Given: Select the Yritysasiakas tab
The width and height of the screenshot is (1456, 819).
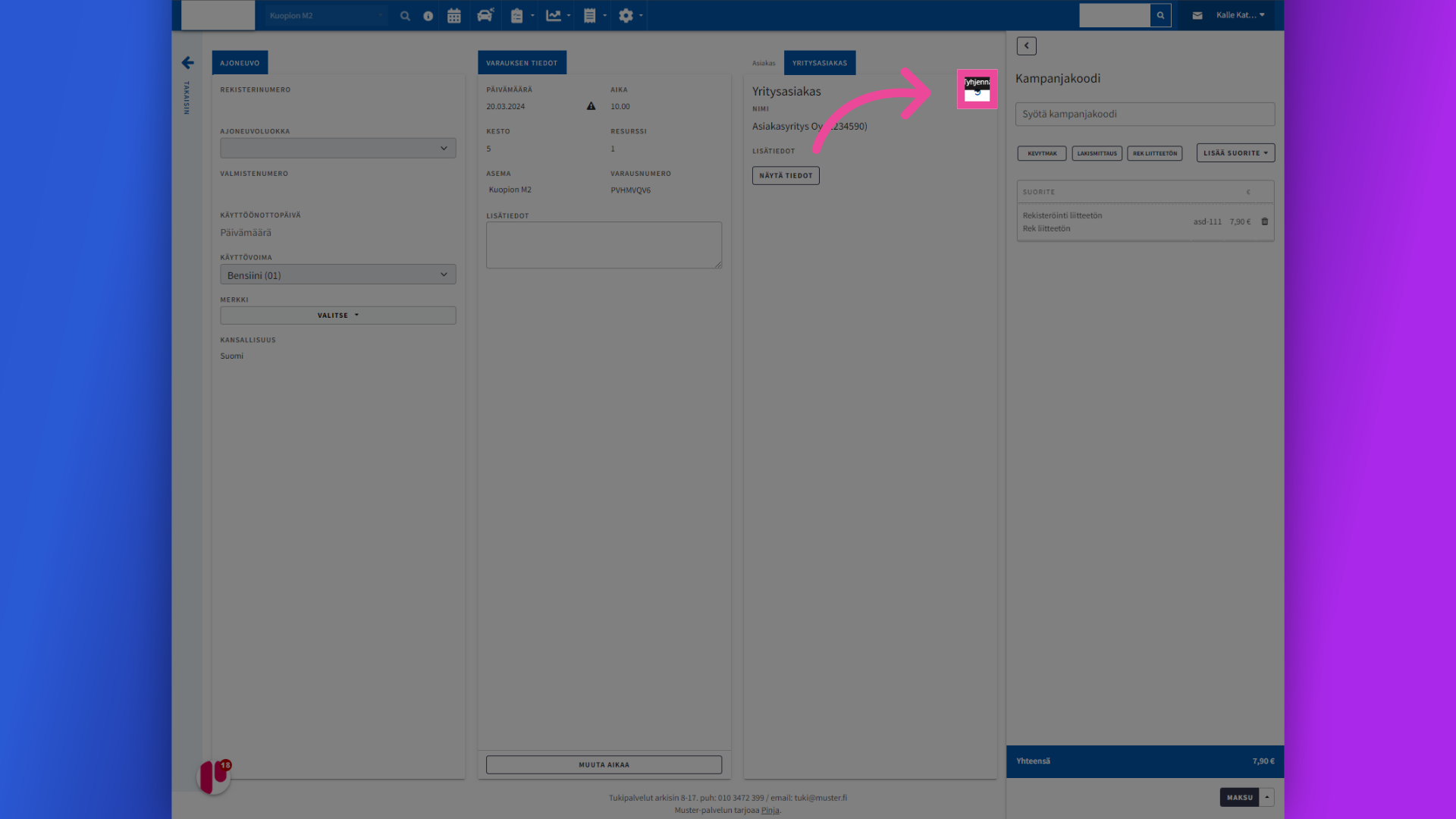Looking at the screenshot, I should (820, 63).
